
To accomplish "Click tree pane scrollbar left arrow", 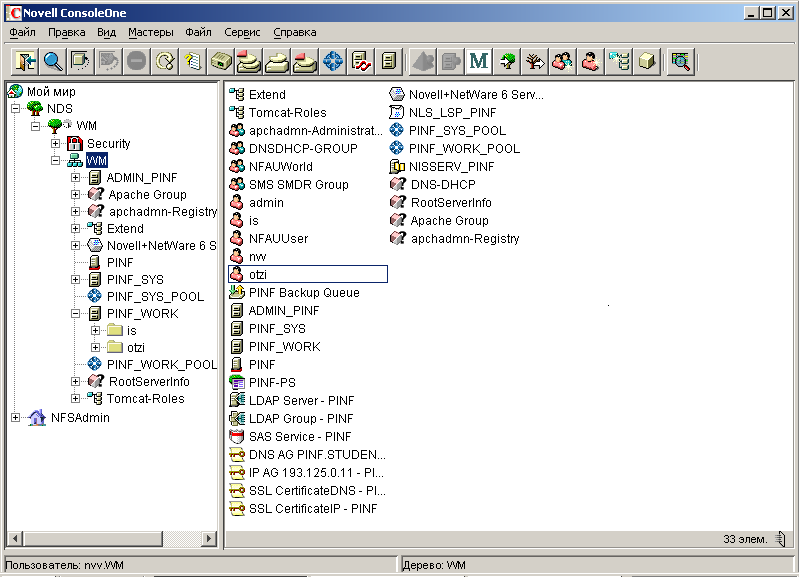I will point(15,538).
